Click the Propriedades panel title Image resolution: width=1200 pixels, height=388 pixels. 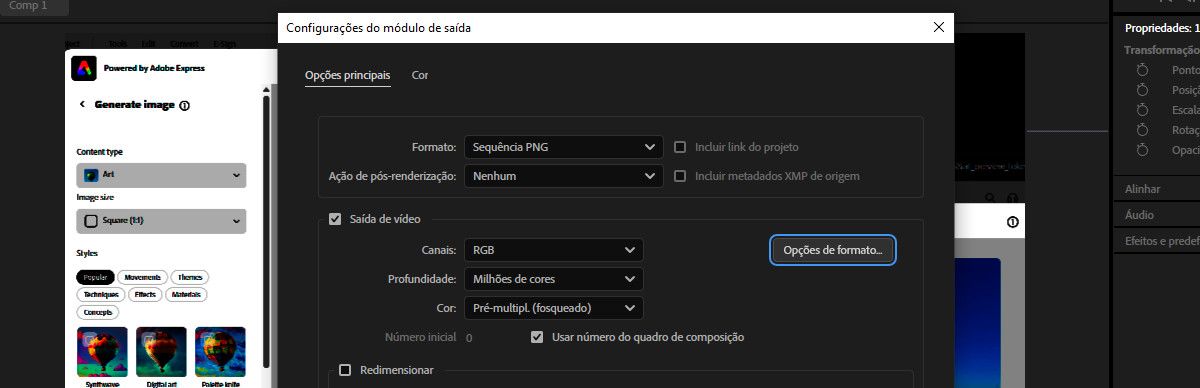(1162, 28)
